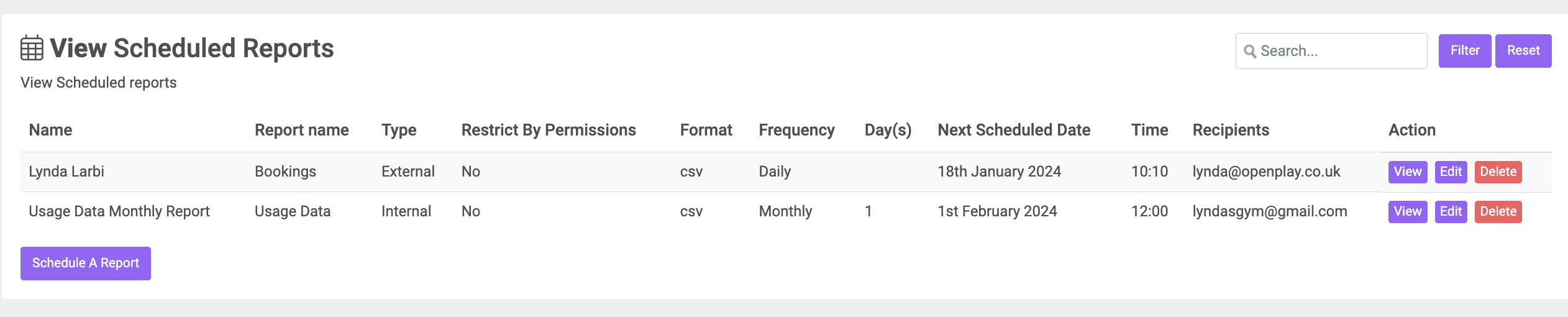
Task: Select the Name column header
Action: click(50, 130)
